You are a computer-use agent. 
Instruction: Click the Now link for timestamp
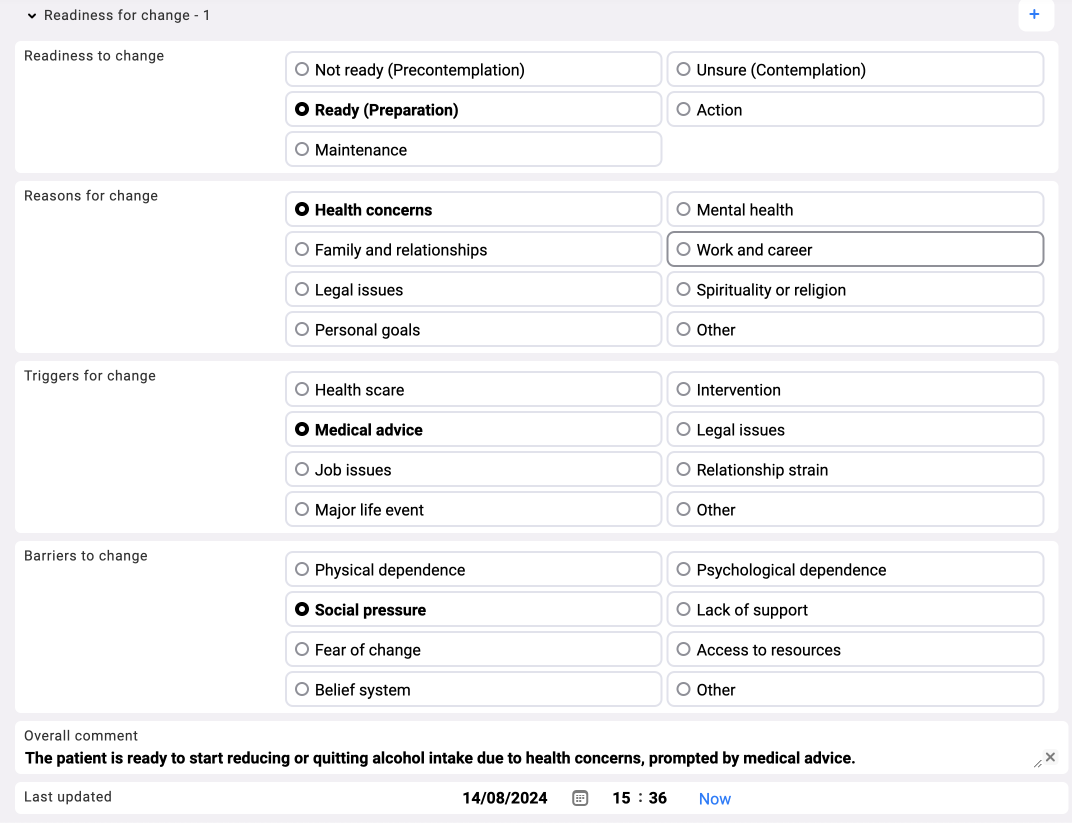714,799
